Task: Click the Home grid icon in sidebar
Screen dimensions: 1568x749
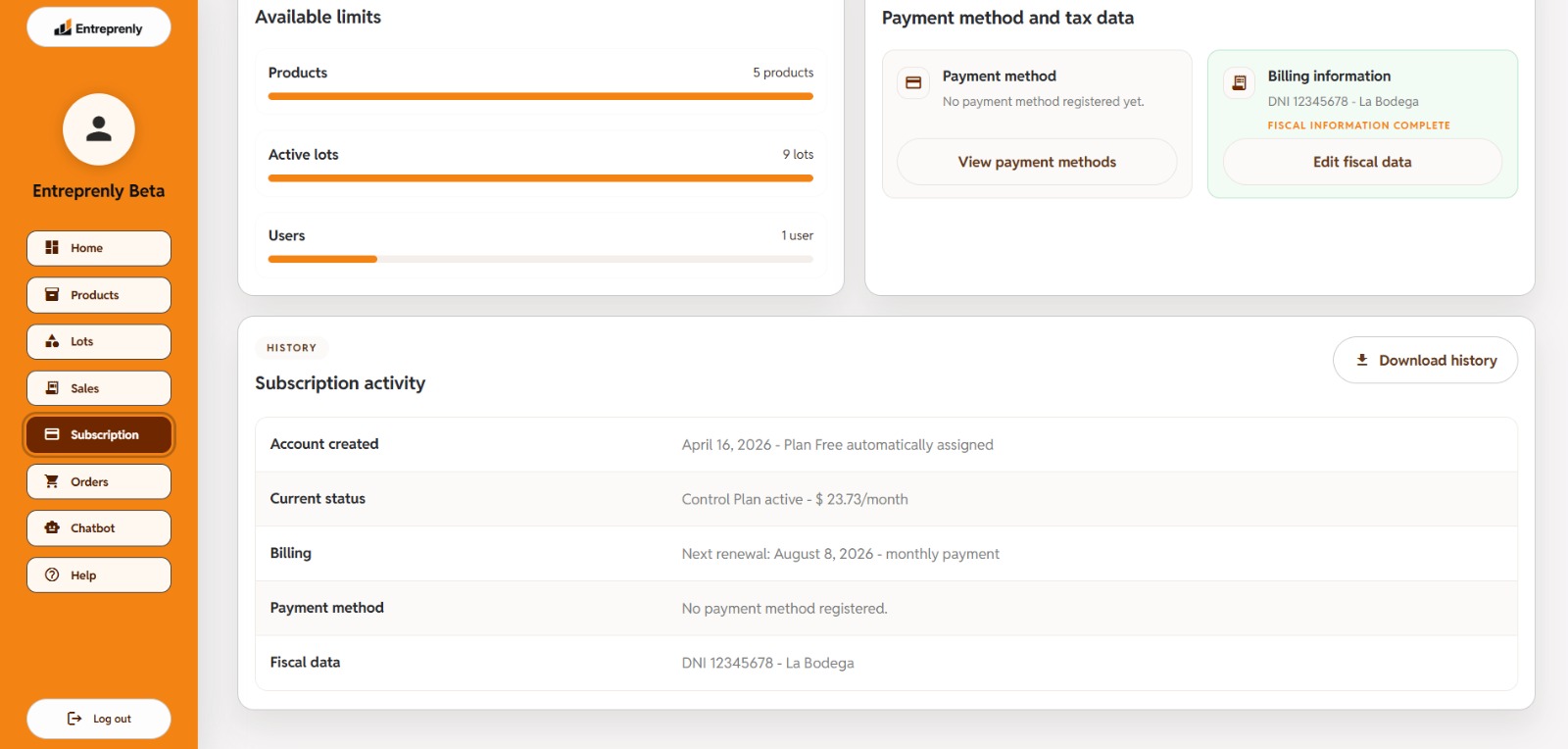Action: click(x=52, y=248)
